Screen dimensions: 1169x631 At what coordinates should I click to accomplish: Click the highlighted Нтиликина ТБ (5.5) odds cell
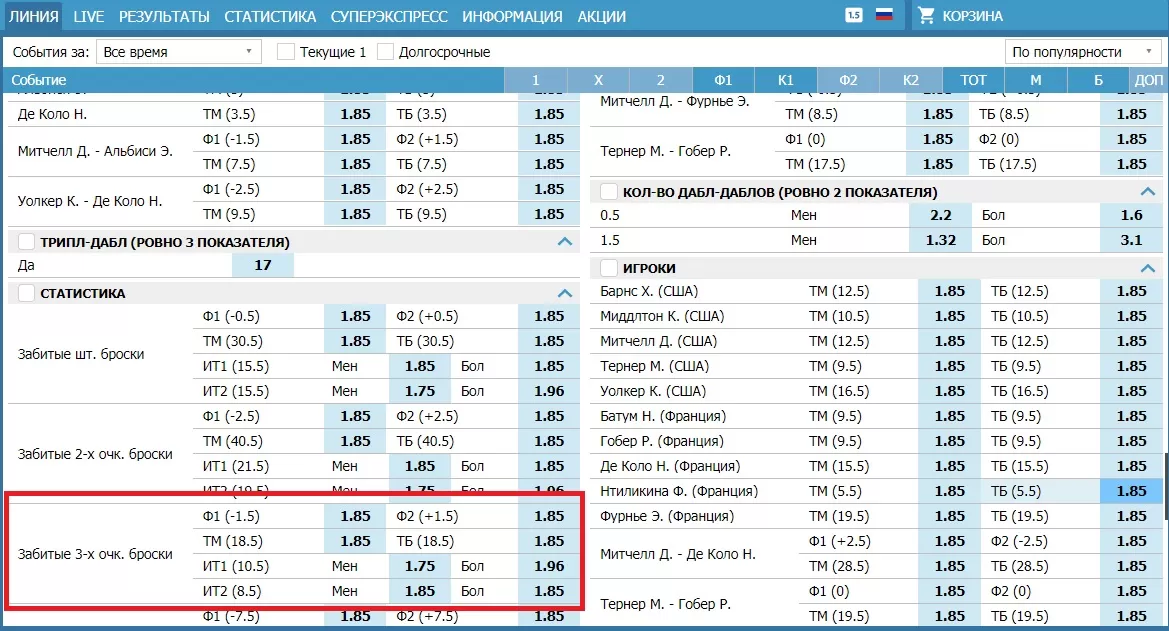coord(1131,491)
